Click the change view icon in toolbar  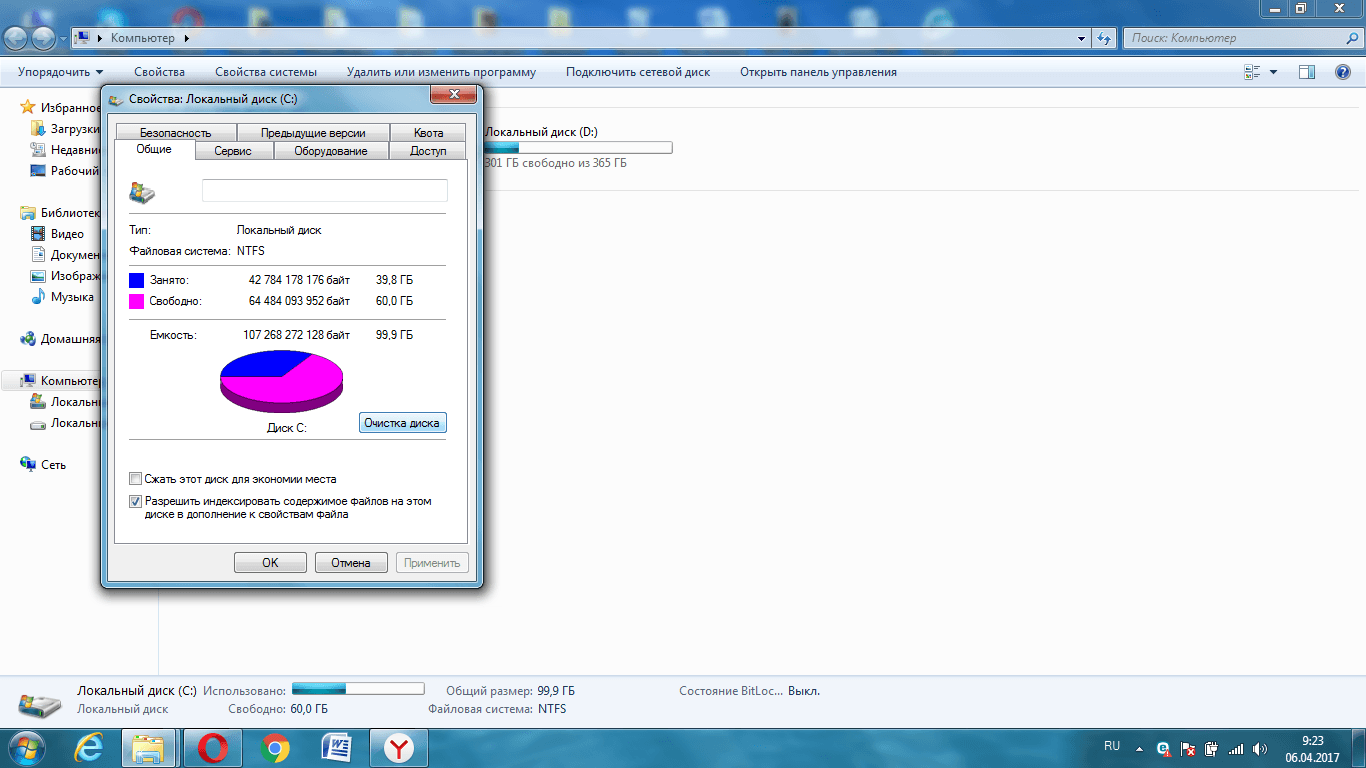pyautogui.click(x=1252, y=72)
